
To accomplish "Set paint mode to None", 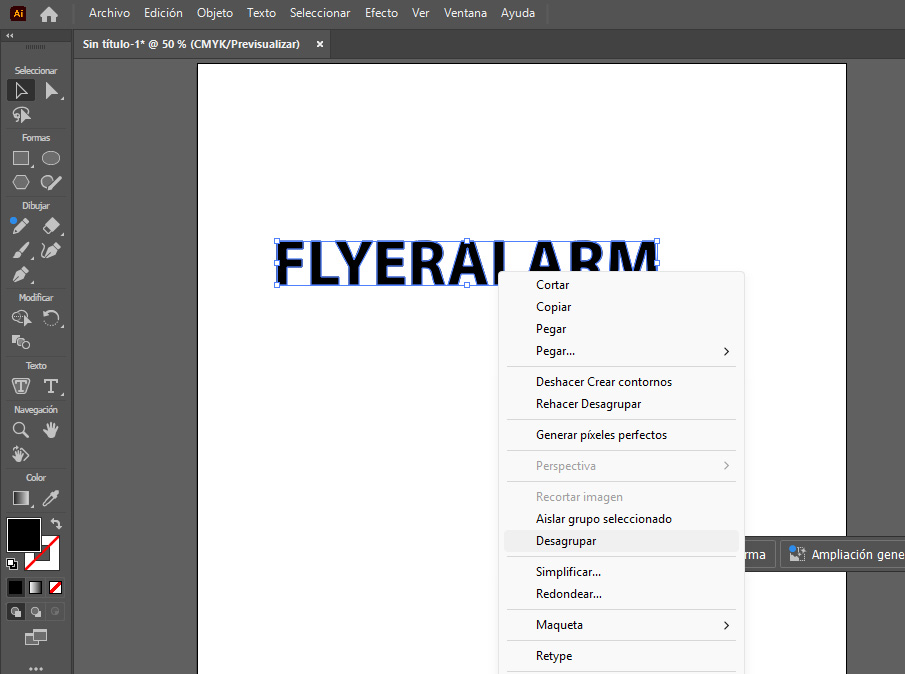I will [56, 587].
